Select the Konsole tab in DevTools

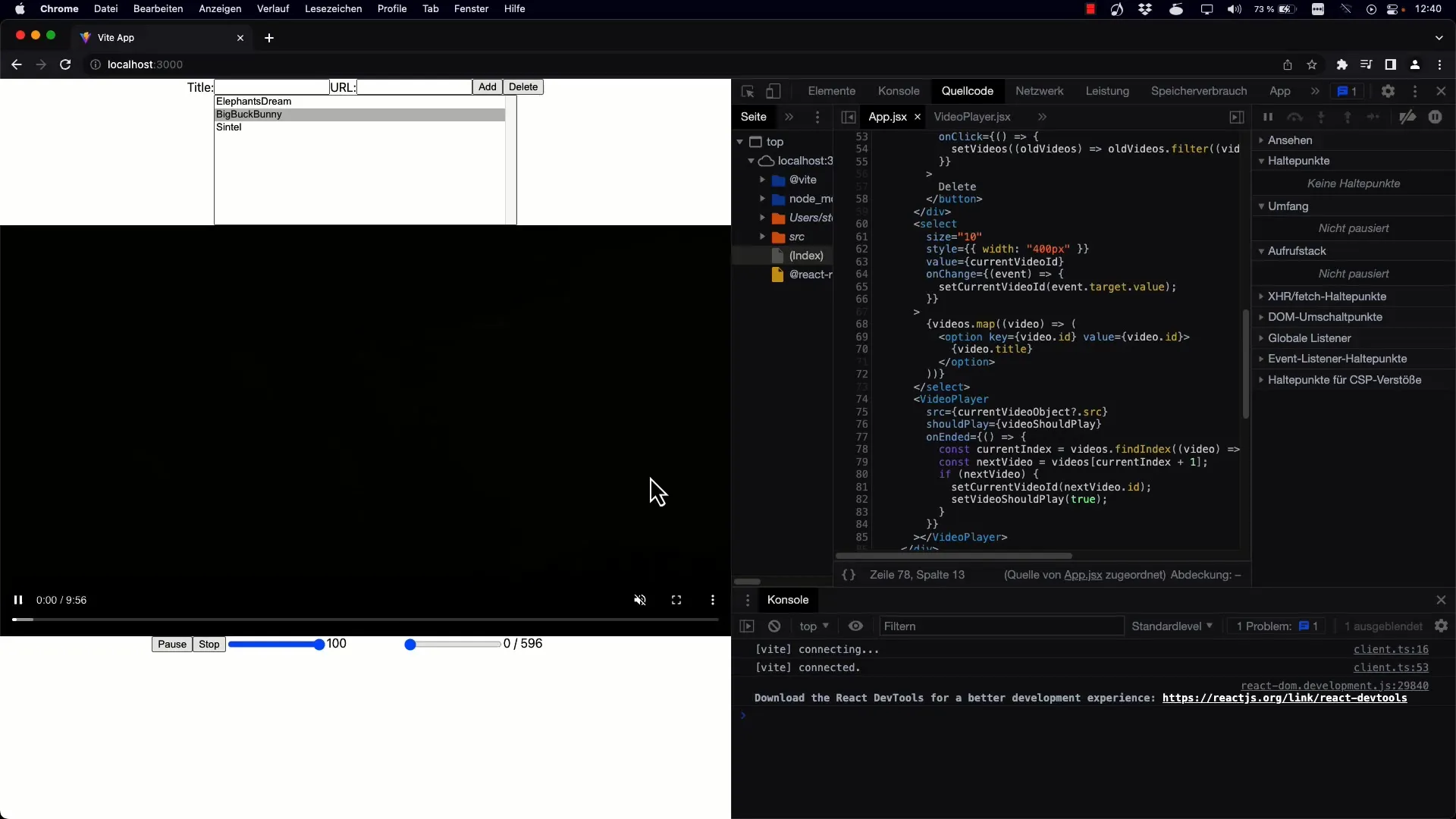(897, 91)
